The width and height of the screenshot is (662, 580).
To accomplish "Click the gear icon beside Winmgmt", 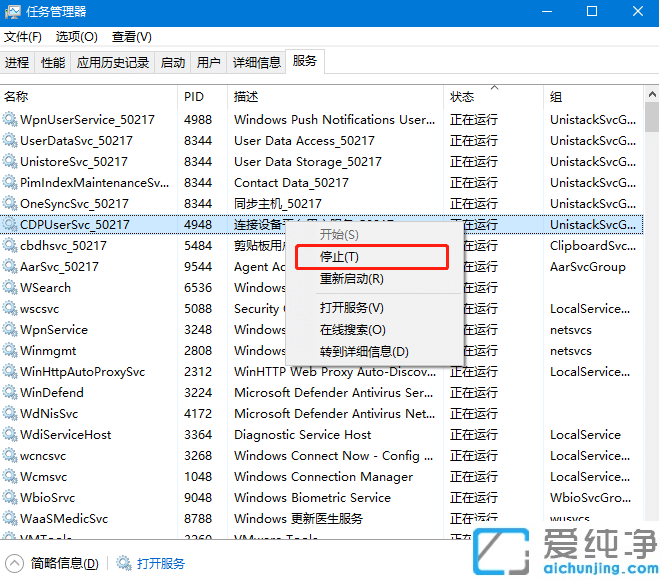I will tap(10, 350).
